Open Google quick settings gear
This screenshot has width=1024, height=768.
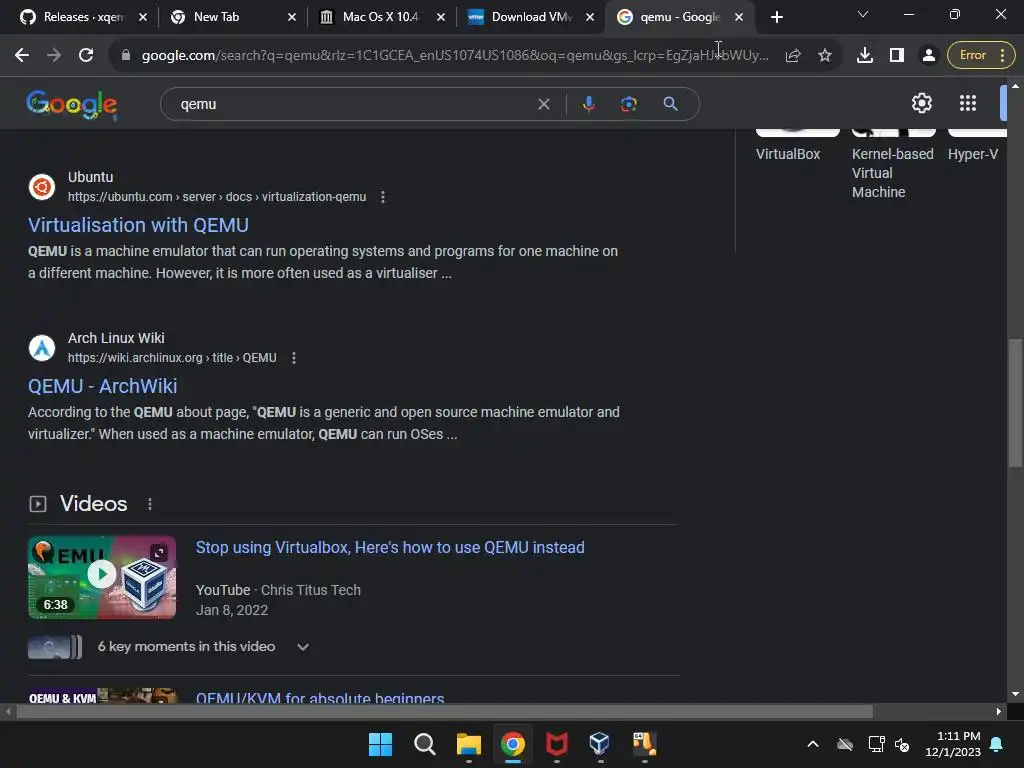pos(921,103)
